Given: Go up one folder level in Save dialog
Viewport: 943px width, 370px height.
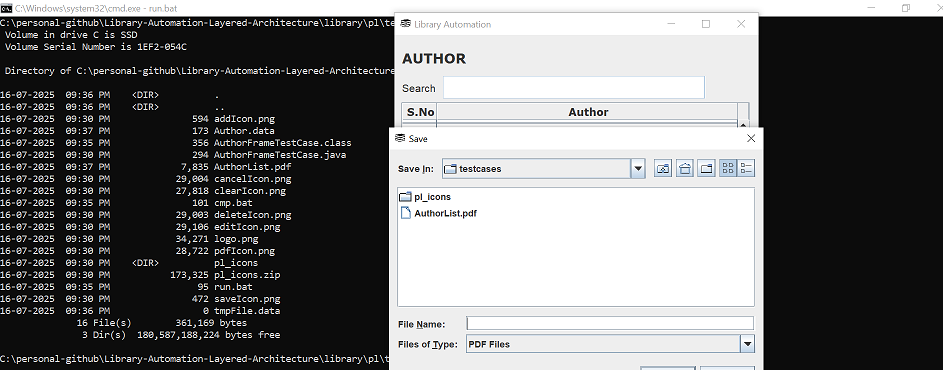Looking at the screenshot, I should [x=663, y=168].
